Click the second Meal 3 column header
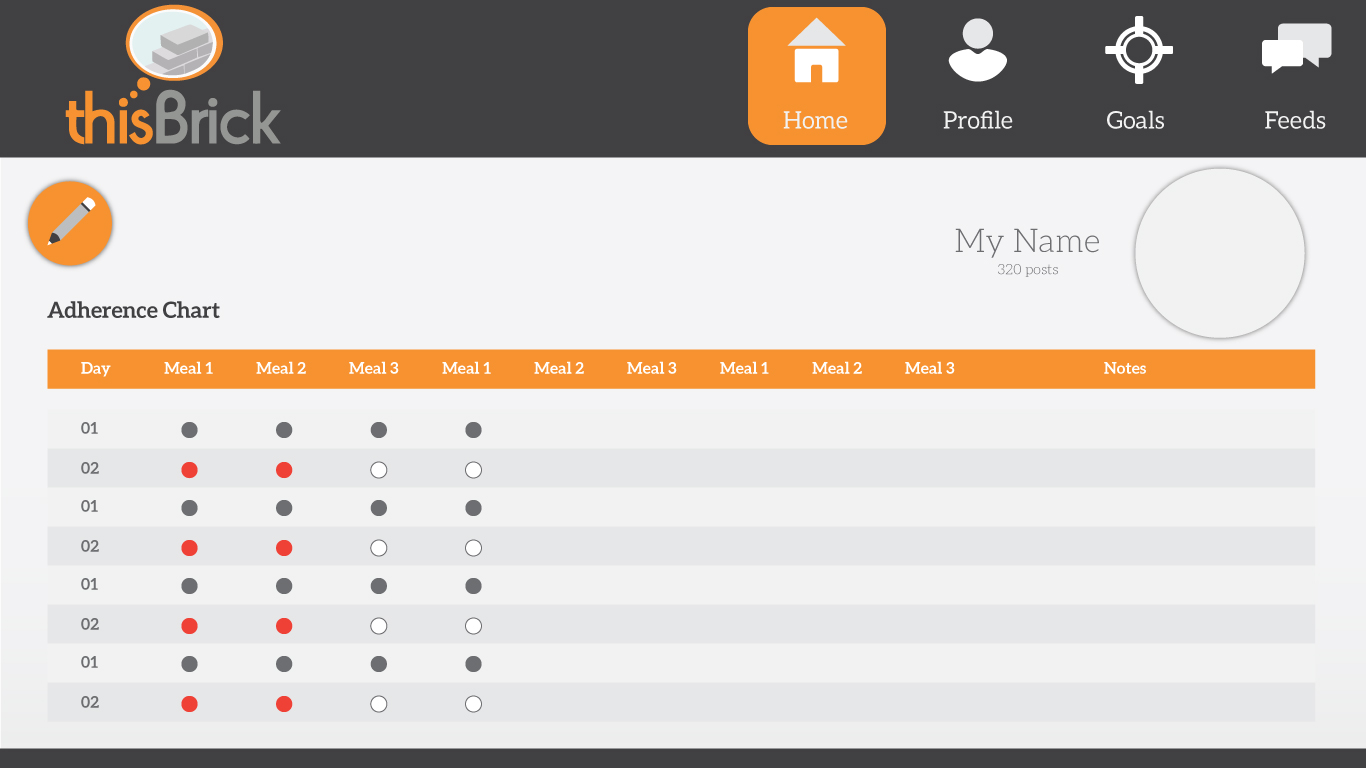Screen dimensions: 1366x768 coord(652,369)
